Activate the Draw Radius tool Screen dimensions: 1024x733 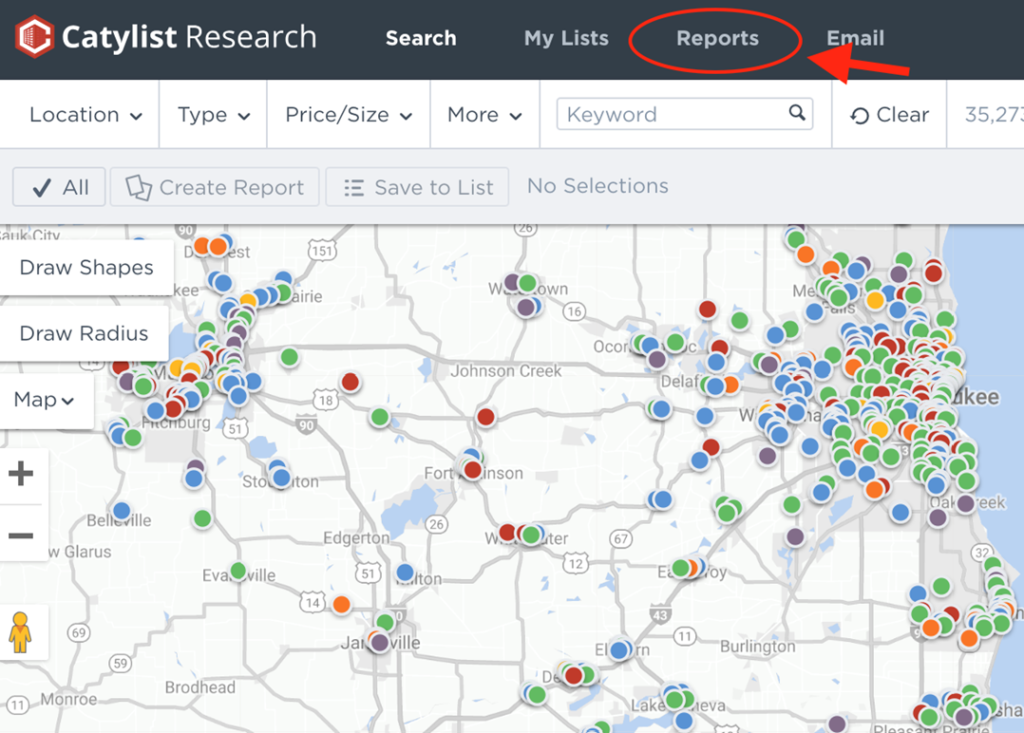point(84,333)
